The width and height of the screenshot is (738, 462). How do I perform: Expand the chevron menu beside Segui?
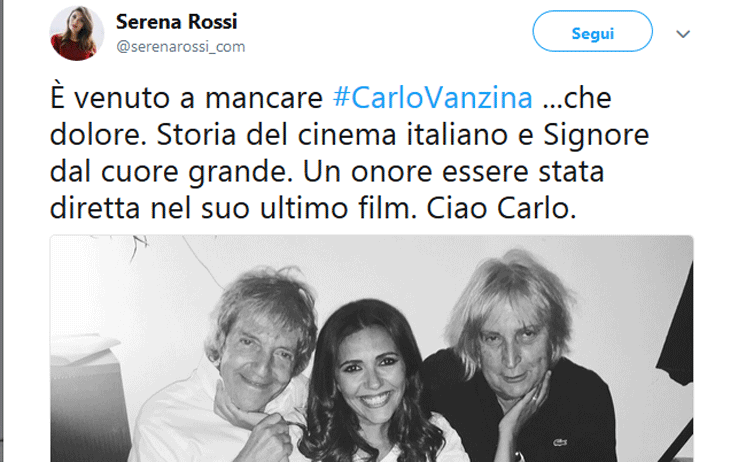[683, 34]
